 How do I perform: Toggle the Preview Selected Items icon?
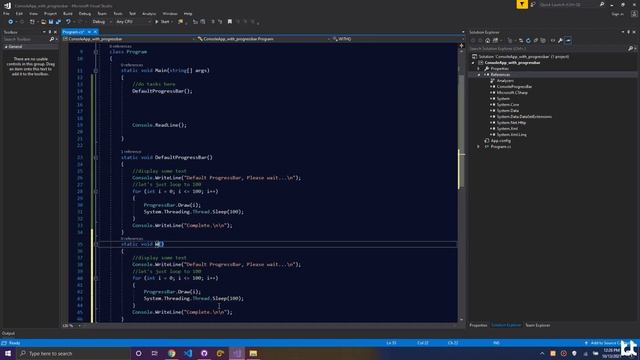point(568,40)
